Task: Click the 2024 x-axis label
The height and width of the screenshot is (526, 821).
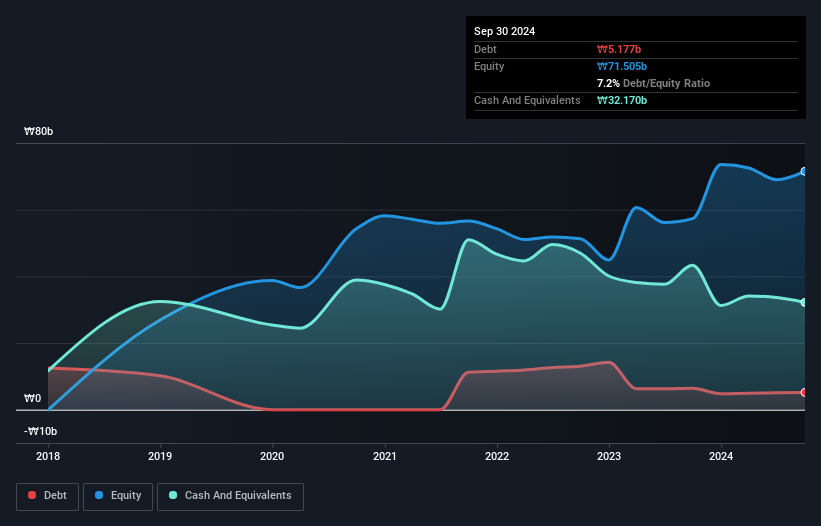Action: click(x=721, y=456)
